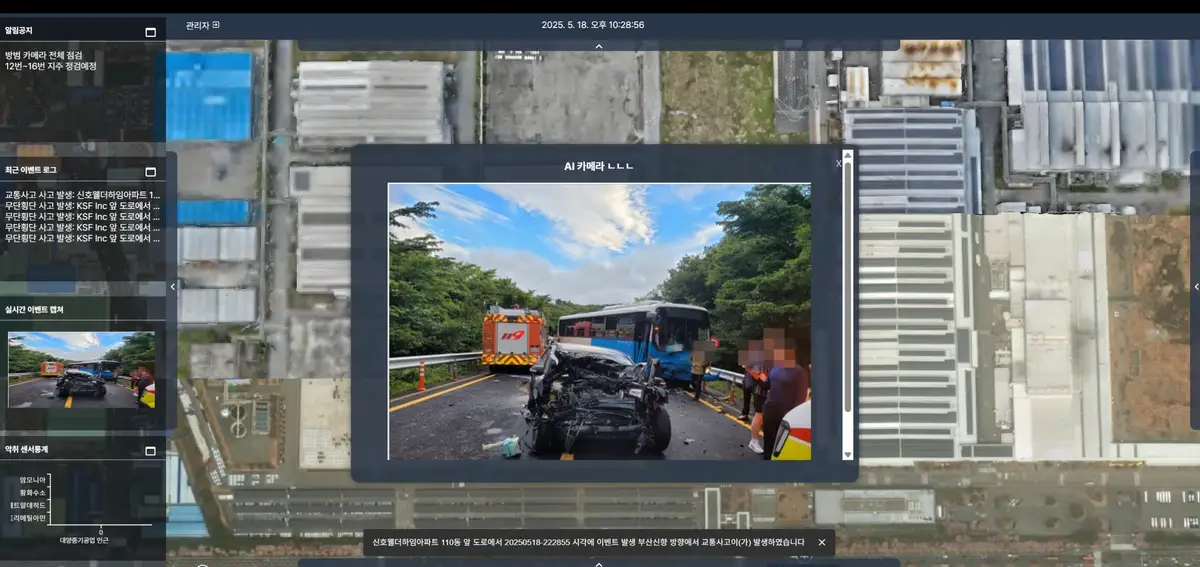The image size is (1200, 567).
Task: Collapse the top panel using the chevron
Action: [x=599, y=46]
